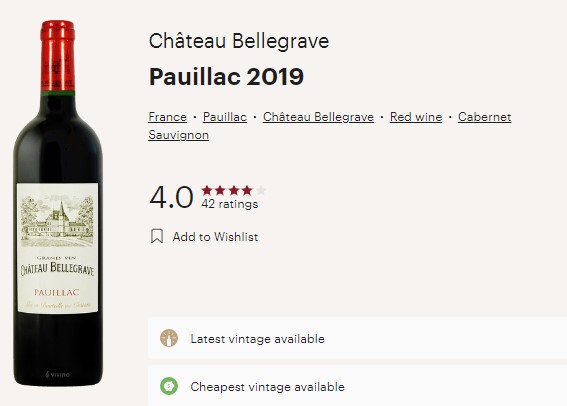The width and height of the screenshot is (567, 406).
Task: Click the Latest vintage bottle icon
Action: [169, 338]
